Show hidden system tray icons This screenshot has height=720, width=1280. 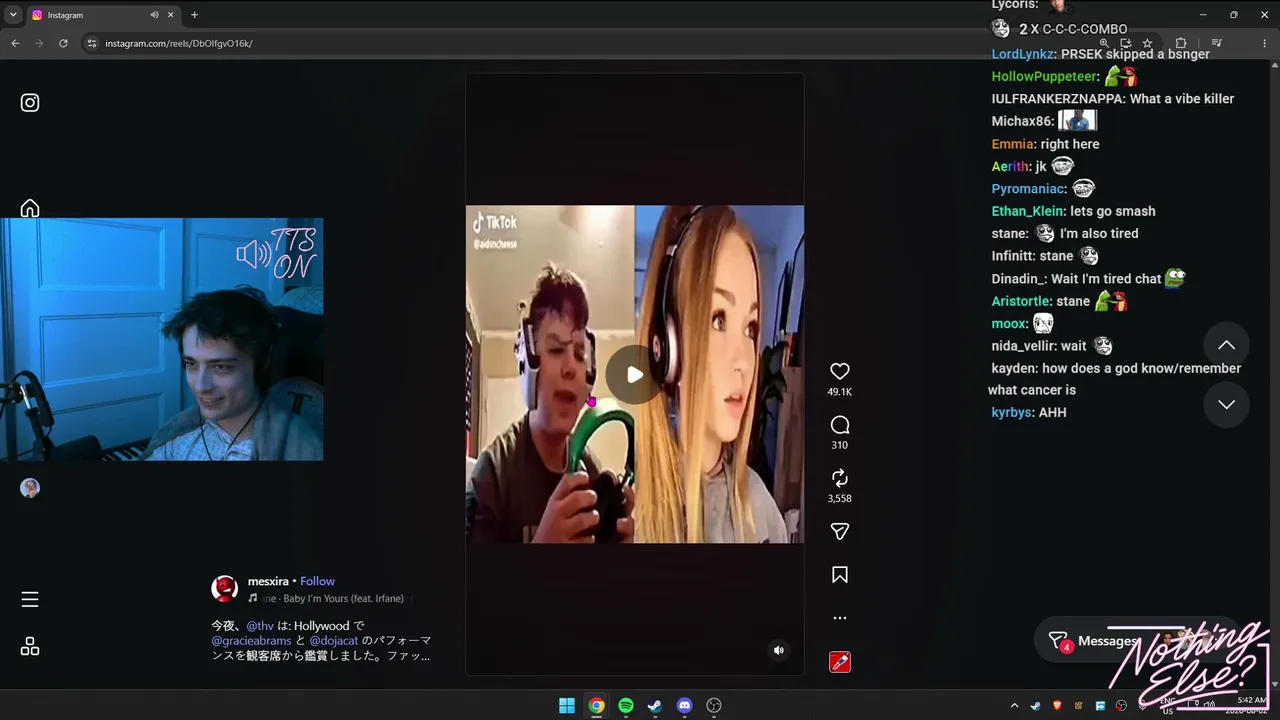click(x=1014, y=705)
